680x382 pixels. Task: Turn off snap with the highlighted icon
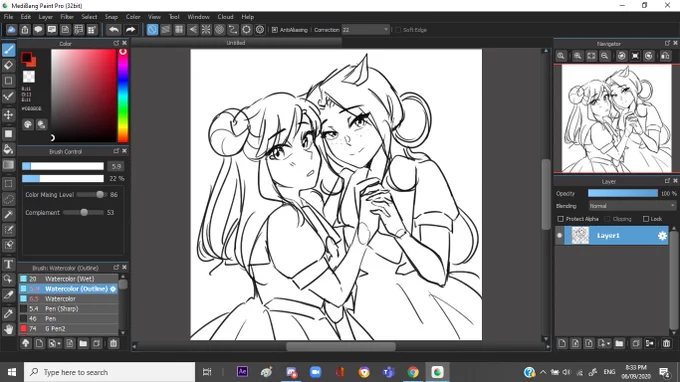152,29
